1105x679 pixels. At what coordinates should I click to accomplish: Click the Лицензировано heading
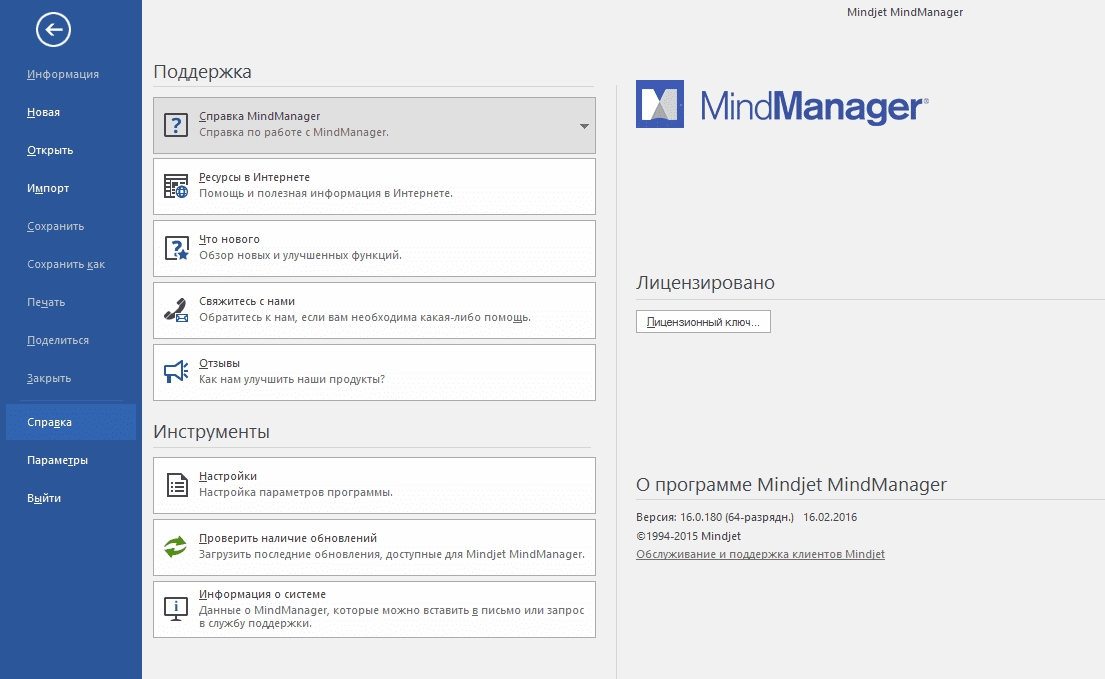tap(705, 282)
